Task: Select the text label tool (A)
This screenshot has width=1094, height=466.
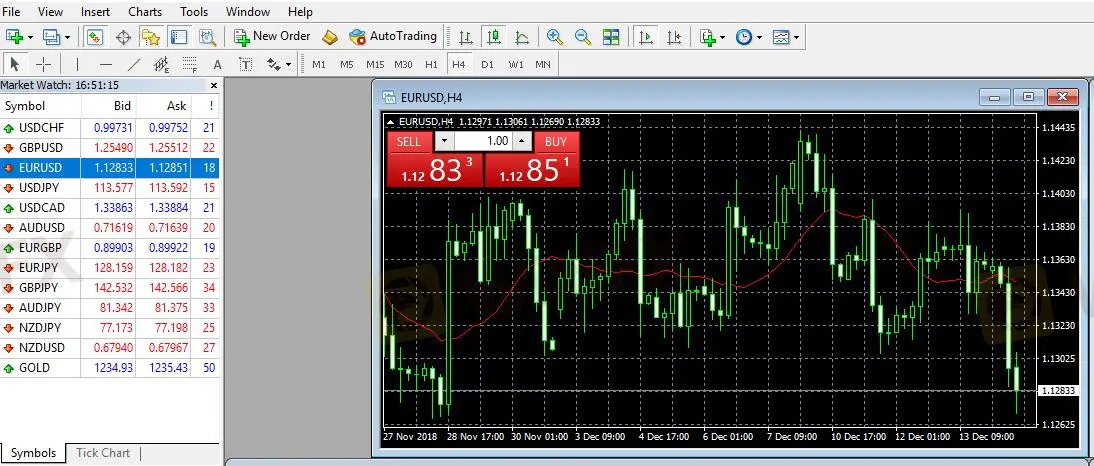Action: [217, 64]
